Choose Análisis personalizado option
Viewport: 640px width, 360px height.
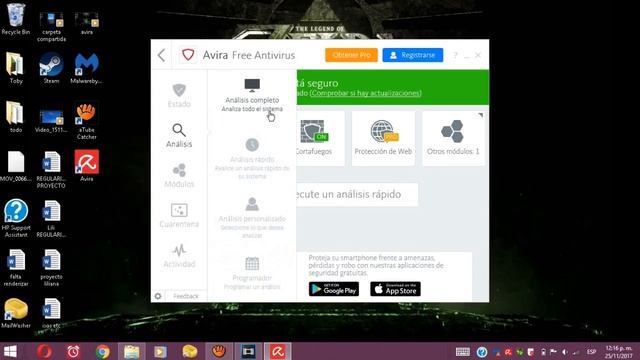pyautogui.click(x=252, y=218)
